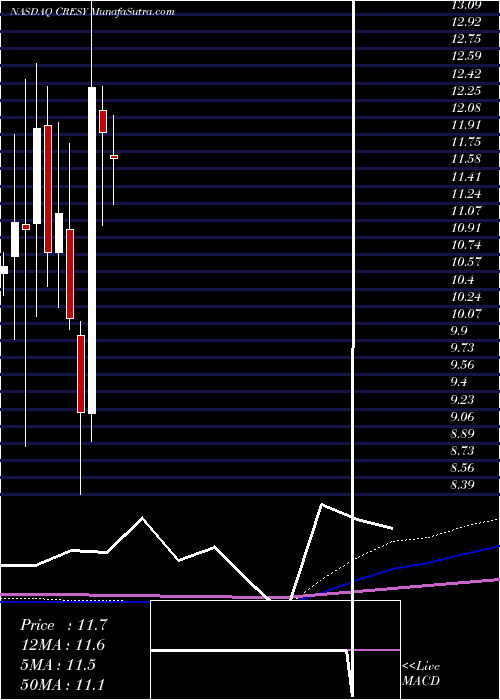Click the 9.4 price axis label
Viewport: 500px width, 700px height.
click(459, 383)
